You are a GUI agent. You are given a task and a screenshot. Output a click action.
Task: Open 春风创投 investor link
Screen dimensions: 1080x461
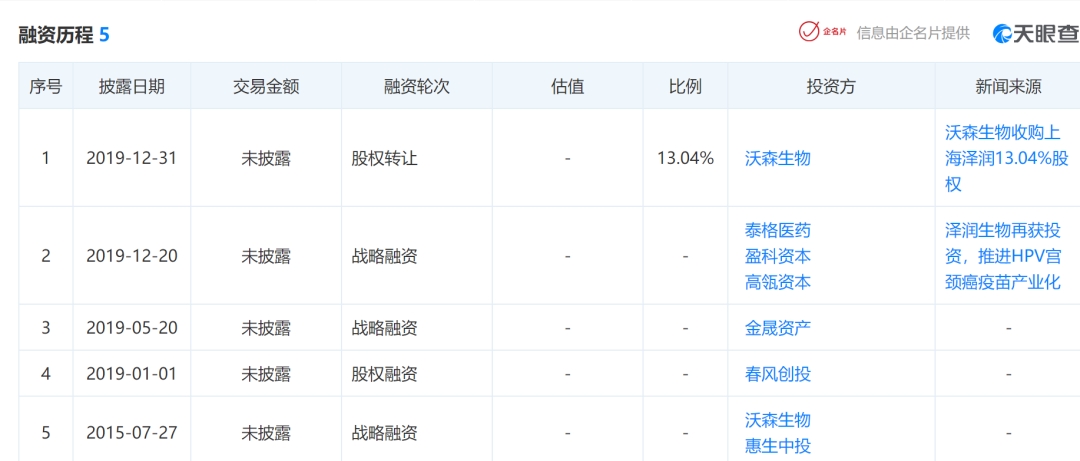(778, 374)
